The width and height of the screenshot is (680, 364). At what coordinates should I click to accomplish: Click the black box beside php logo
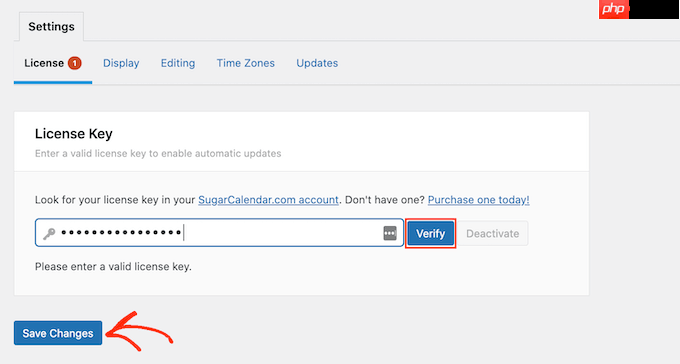coord(654,9)
